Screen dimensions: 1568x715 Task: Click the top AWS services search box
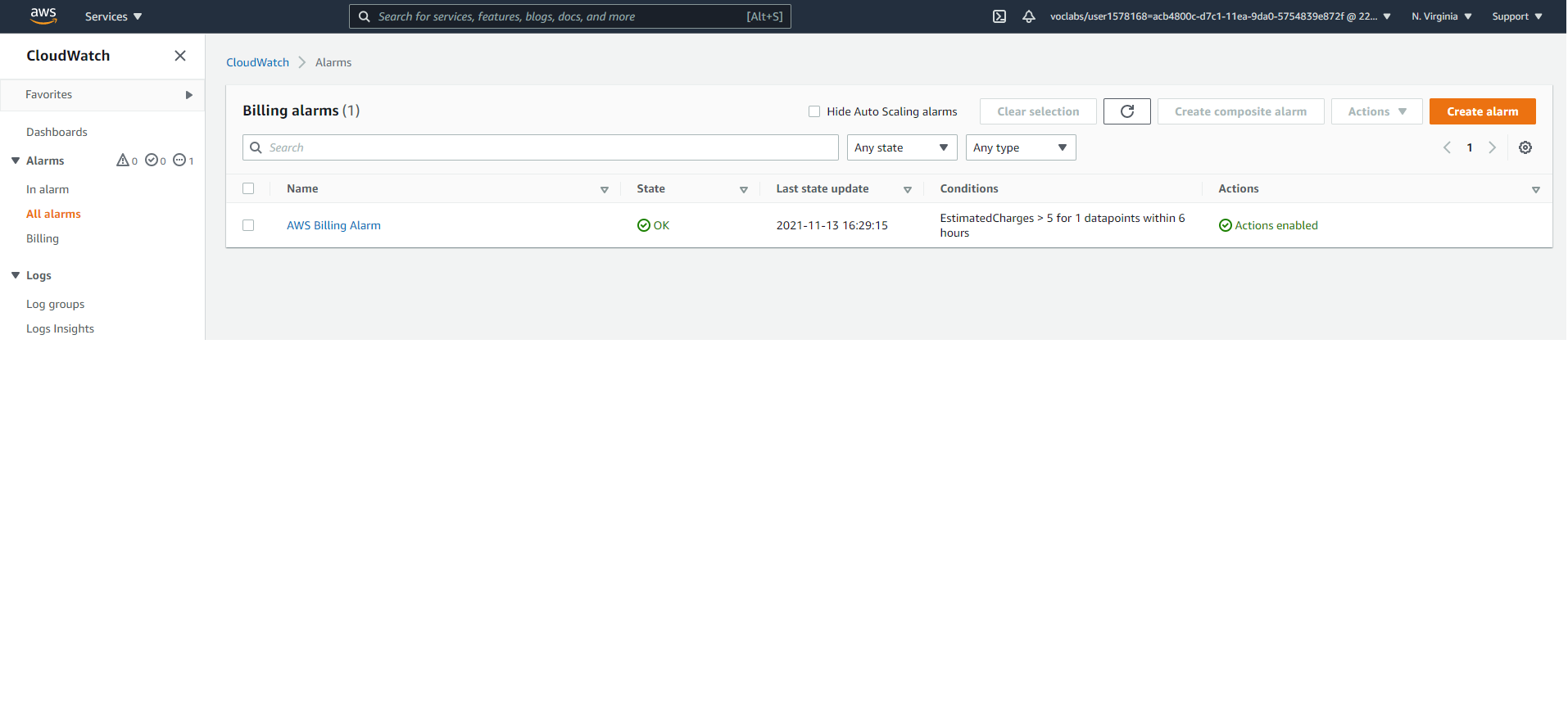(570, 16)
